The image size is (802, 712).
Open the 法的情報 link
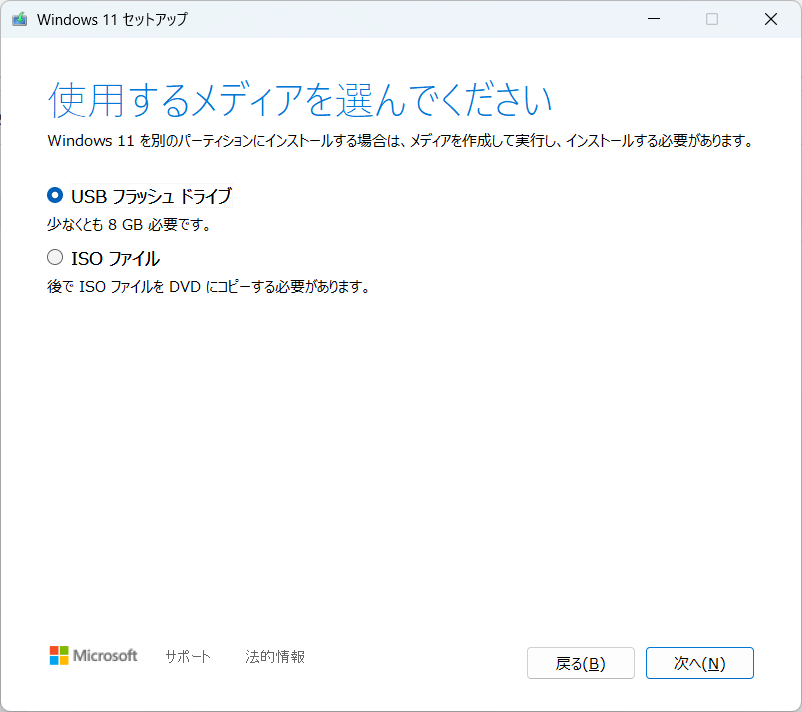(275, 656)
